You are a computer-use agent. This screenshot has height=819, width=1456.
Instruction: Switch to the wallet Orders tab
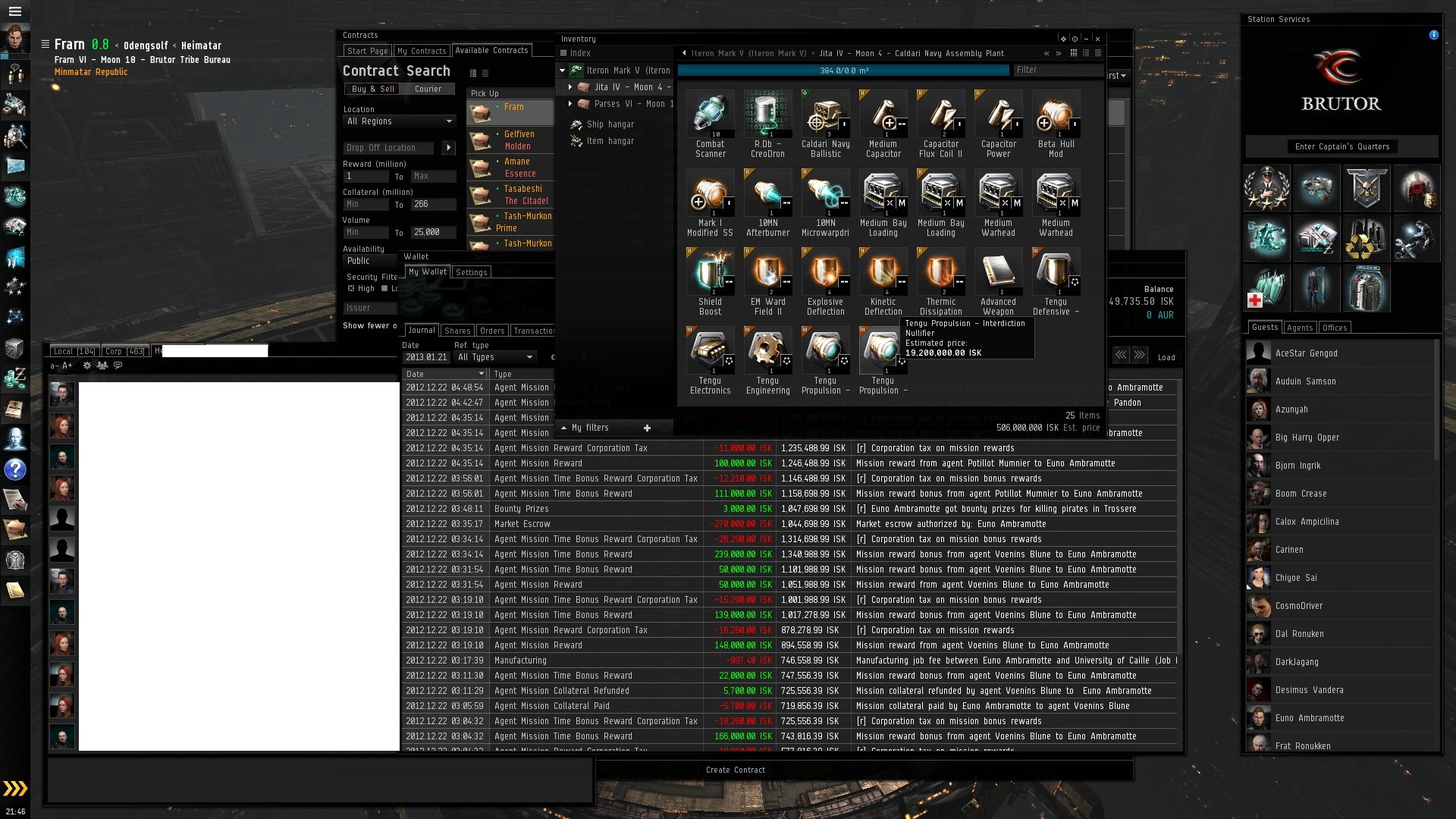coord(491,331)
